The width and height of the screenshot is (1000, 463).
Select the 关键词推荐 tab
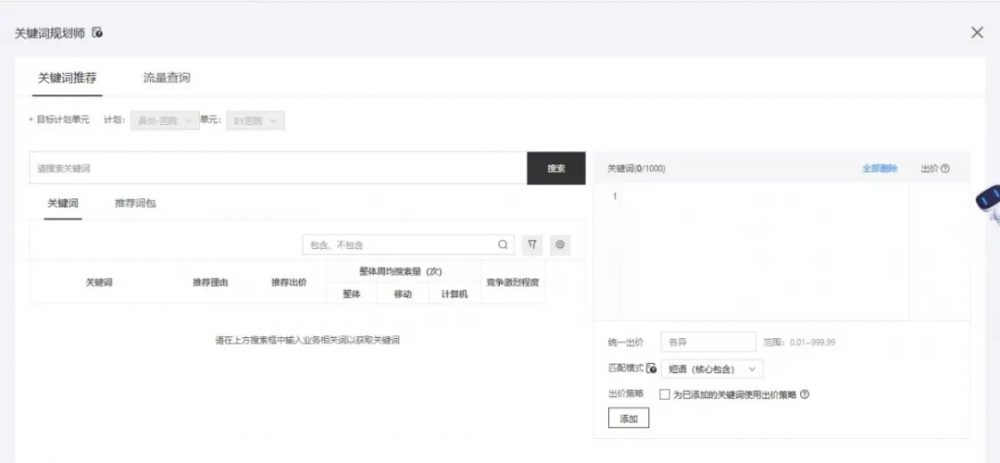click(67, 77)
